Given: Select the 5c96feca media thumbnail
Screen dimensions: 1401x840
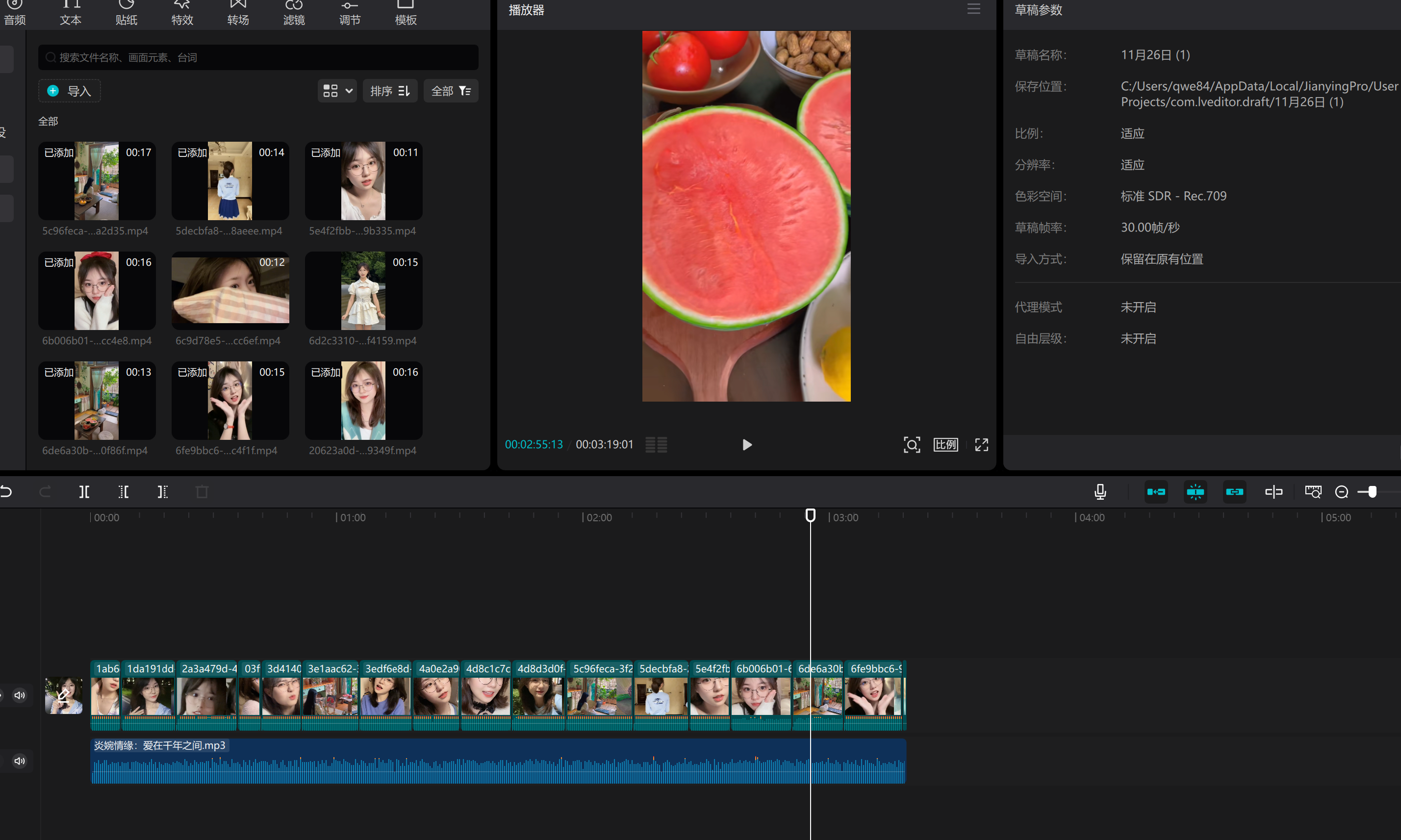Looking at the screenshot, I should (x=97, y=180).
